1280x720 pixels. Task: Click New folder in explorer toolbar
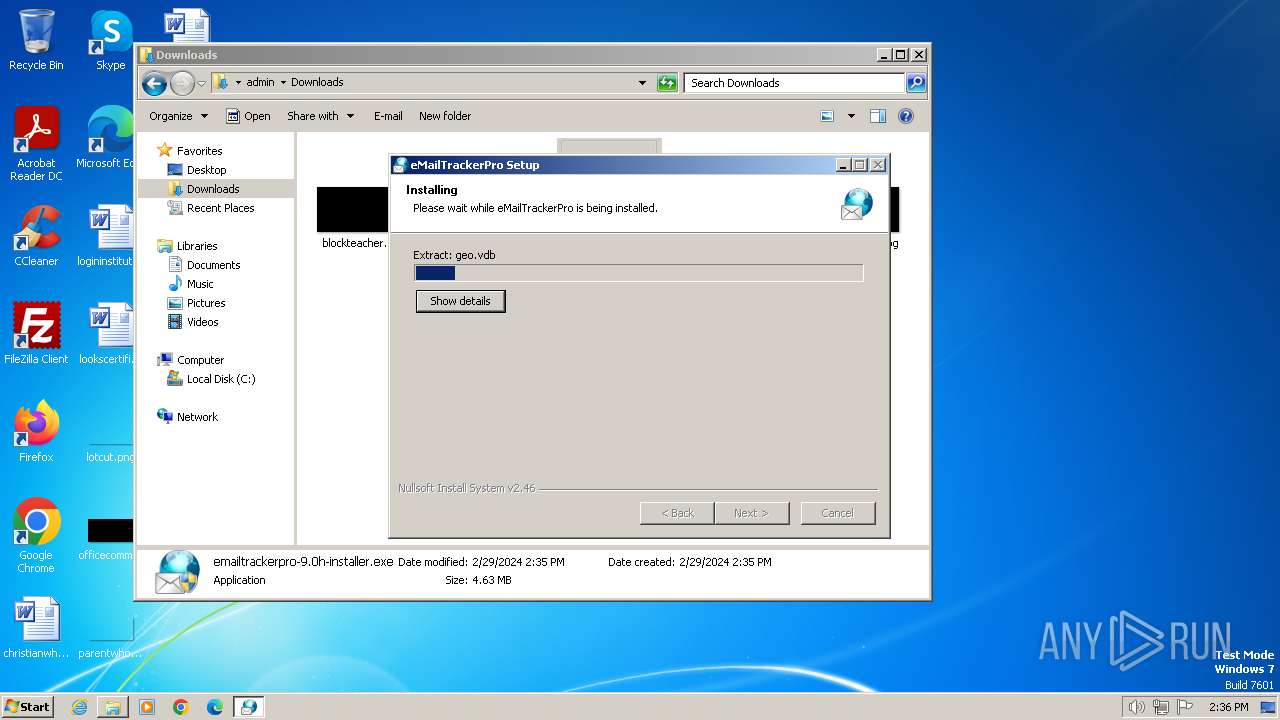pos(445,116)
